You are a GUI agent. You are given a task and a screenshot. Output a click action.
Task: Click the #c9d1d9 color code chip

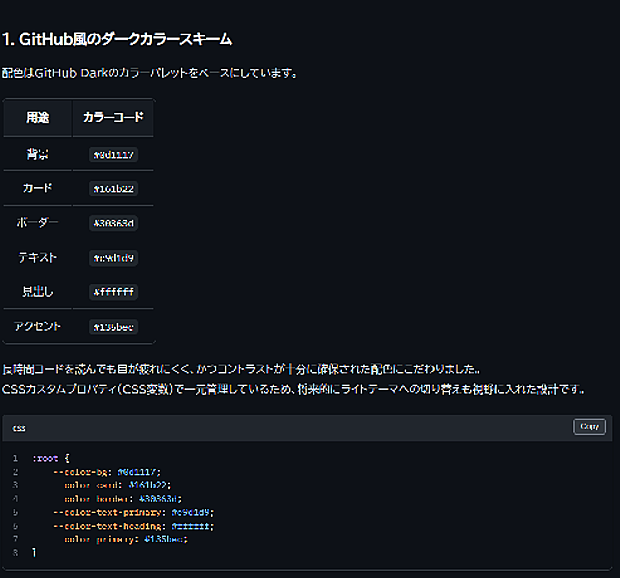pyautogui.click(x=114, y=258)
